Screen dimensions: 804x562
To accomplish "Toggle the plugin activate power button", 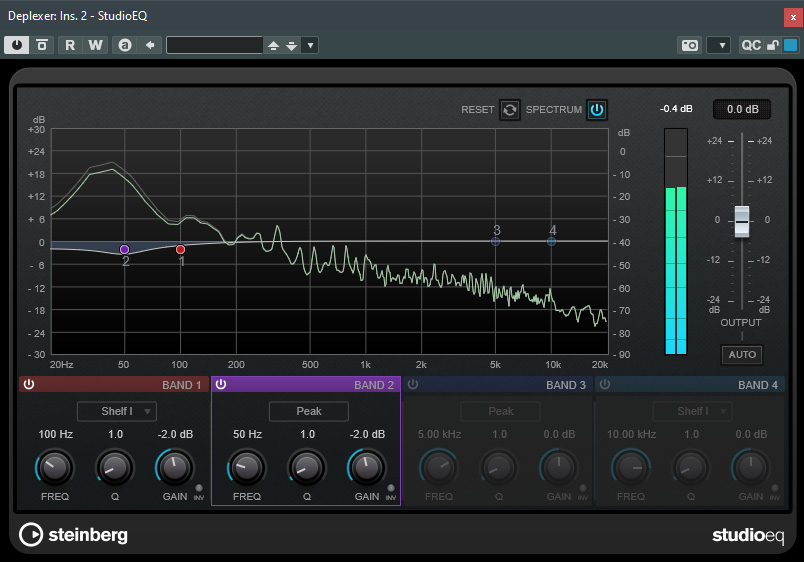I will pos(17,45).
